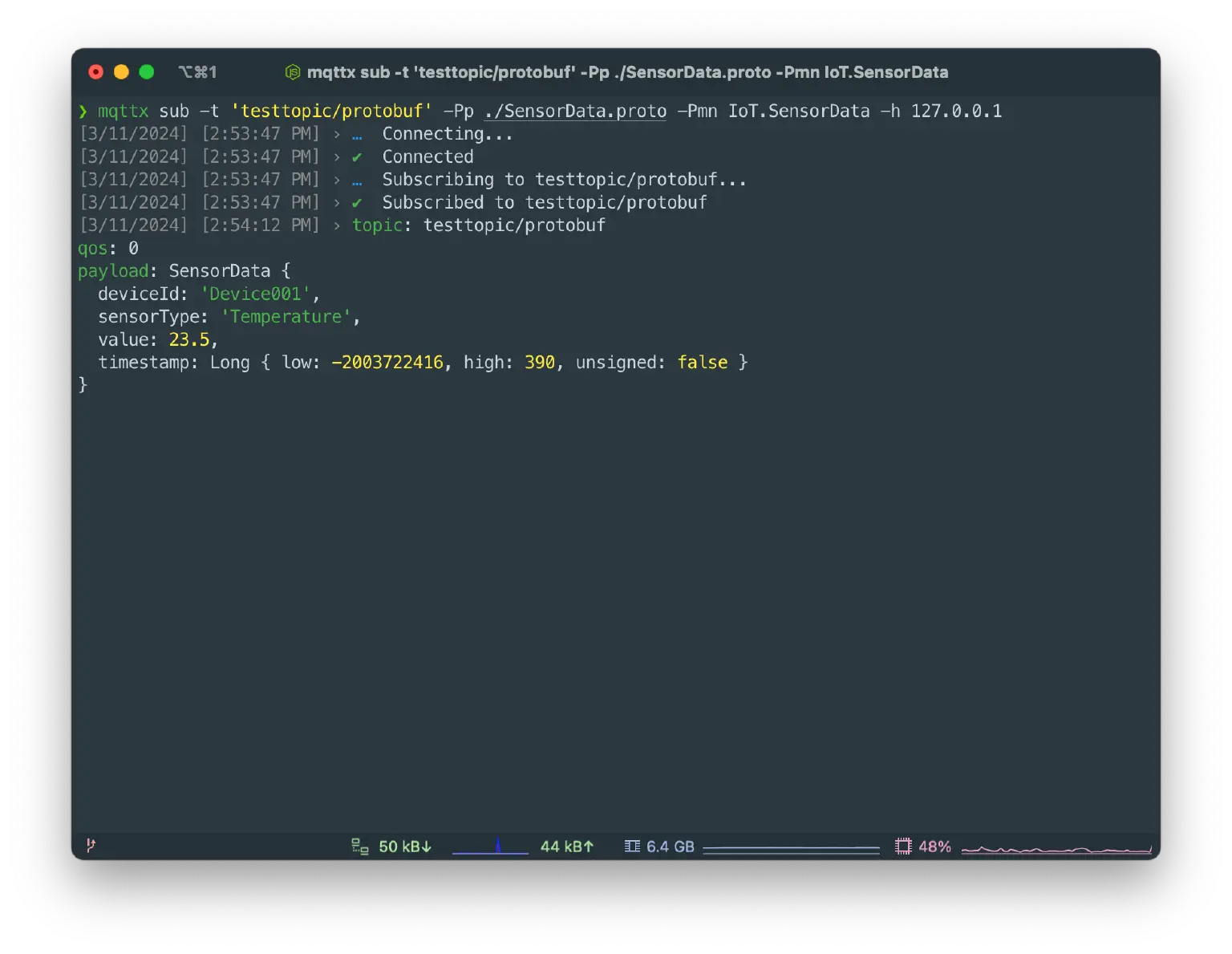
Task: Click the git branch icon in the status bar
Action: (x=91, y=846)
